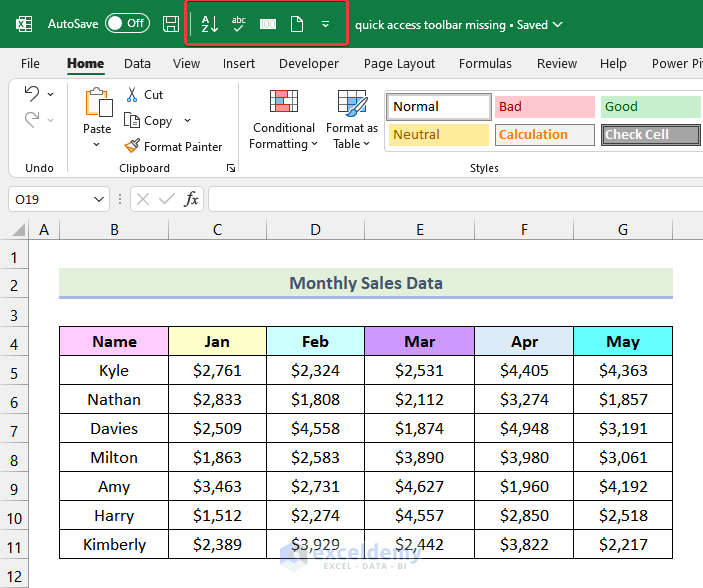
Task: Open Customize Quick Access Toolbar dropdown
Action: point(326,24)
